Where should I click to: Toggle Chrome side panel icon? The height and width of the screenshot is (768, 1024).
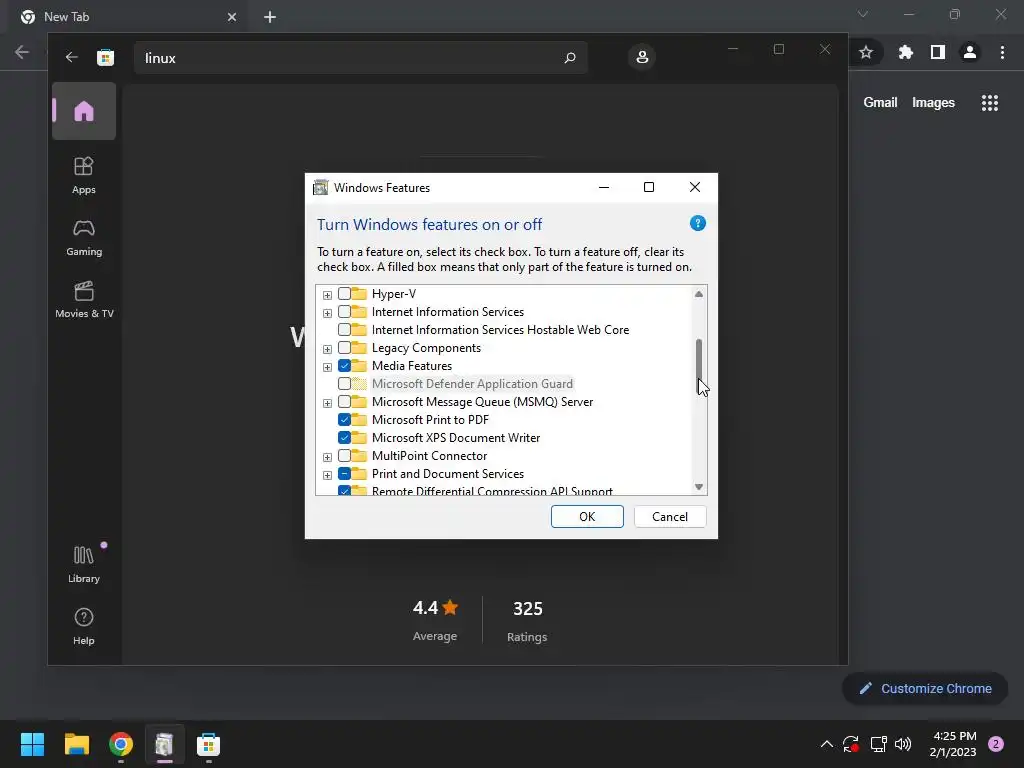938,52
